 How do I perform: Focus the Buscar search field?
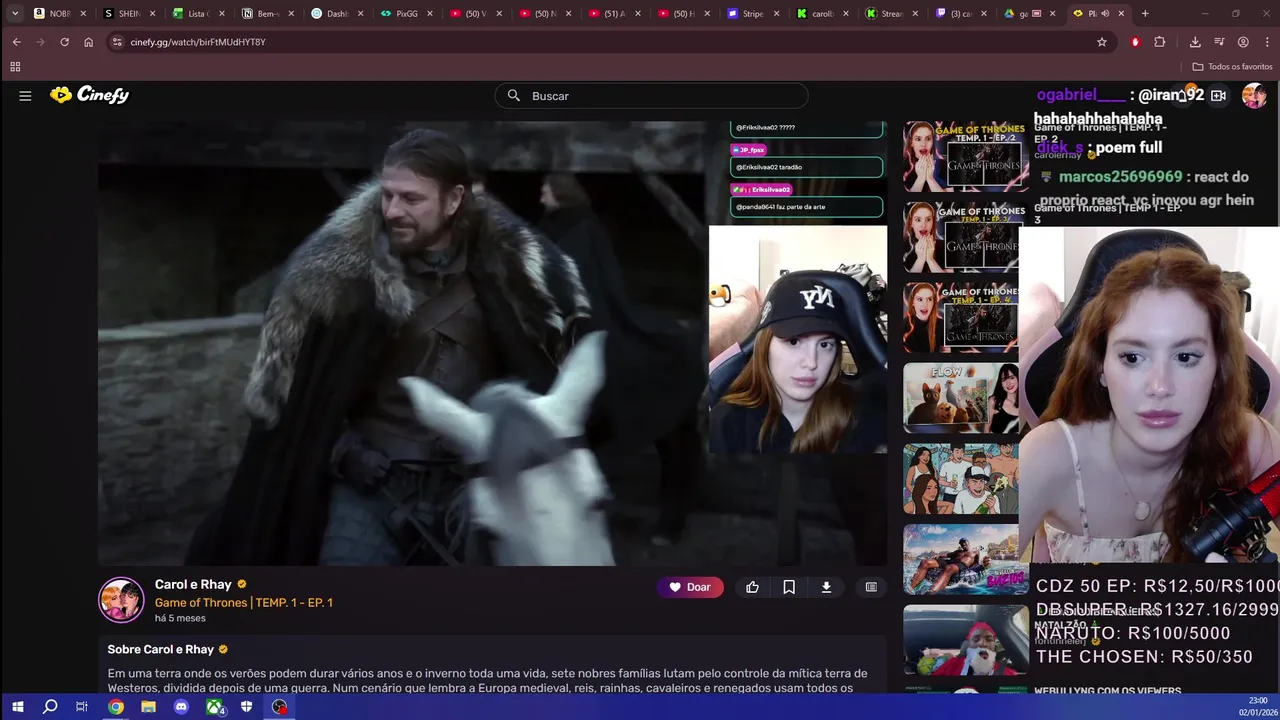(651, 95)
